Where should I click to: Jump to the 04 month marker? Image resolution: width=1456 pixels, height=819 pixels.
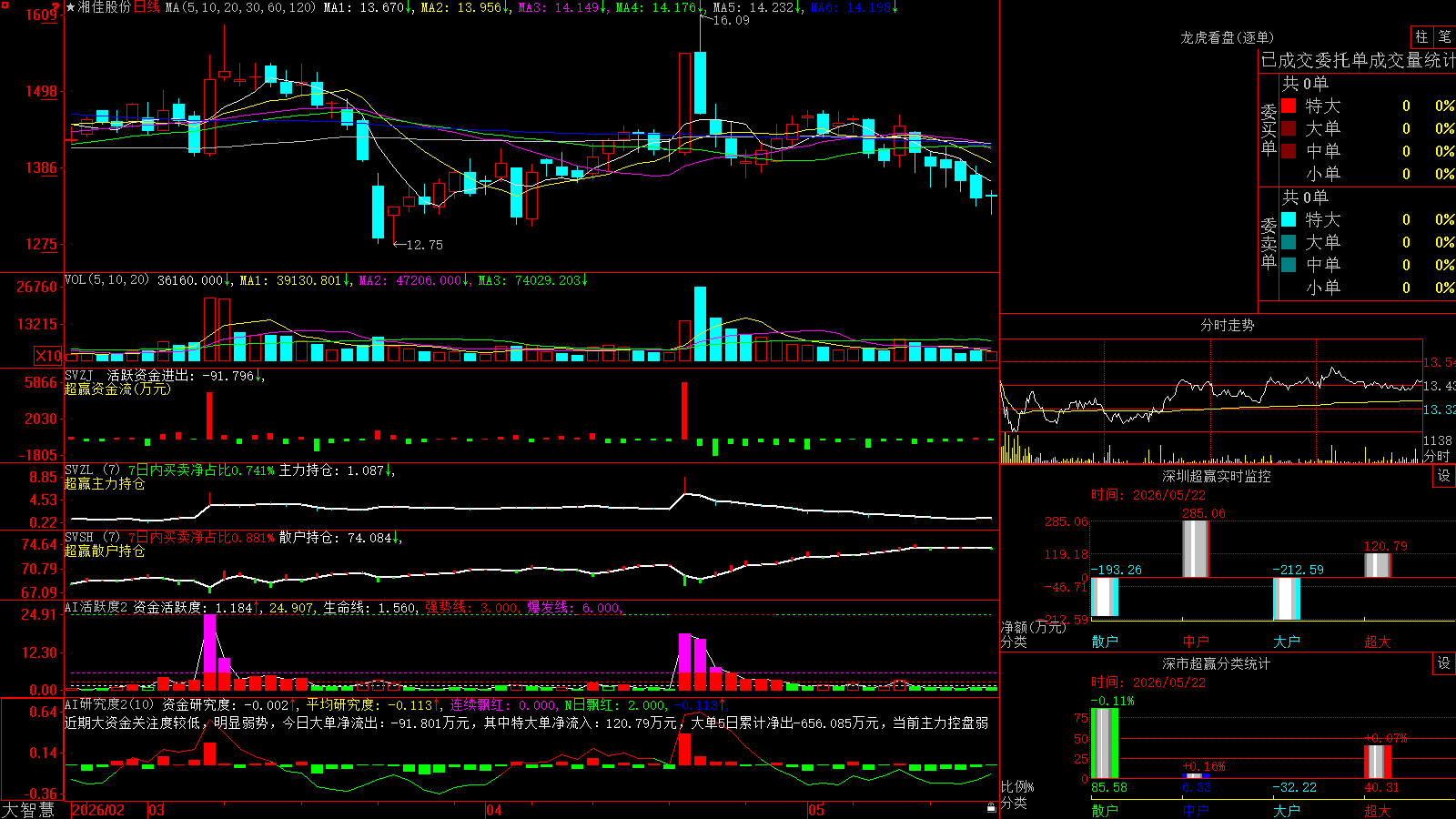pyautogui.click(x=494, y=810)
